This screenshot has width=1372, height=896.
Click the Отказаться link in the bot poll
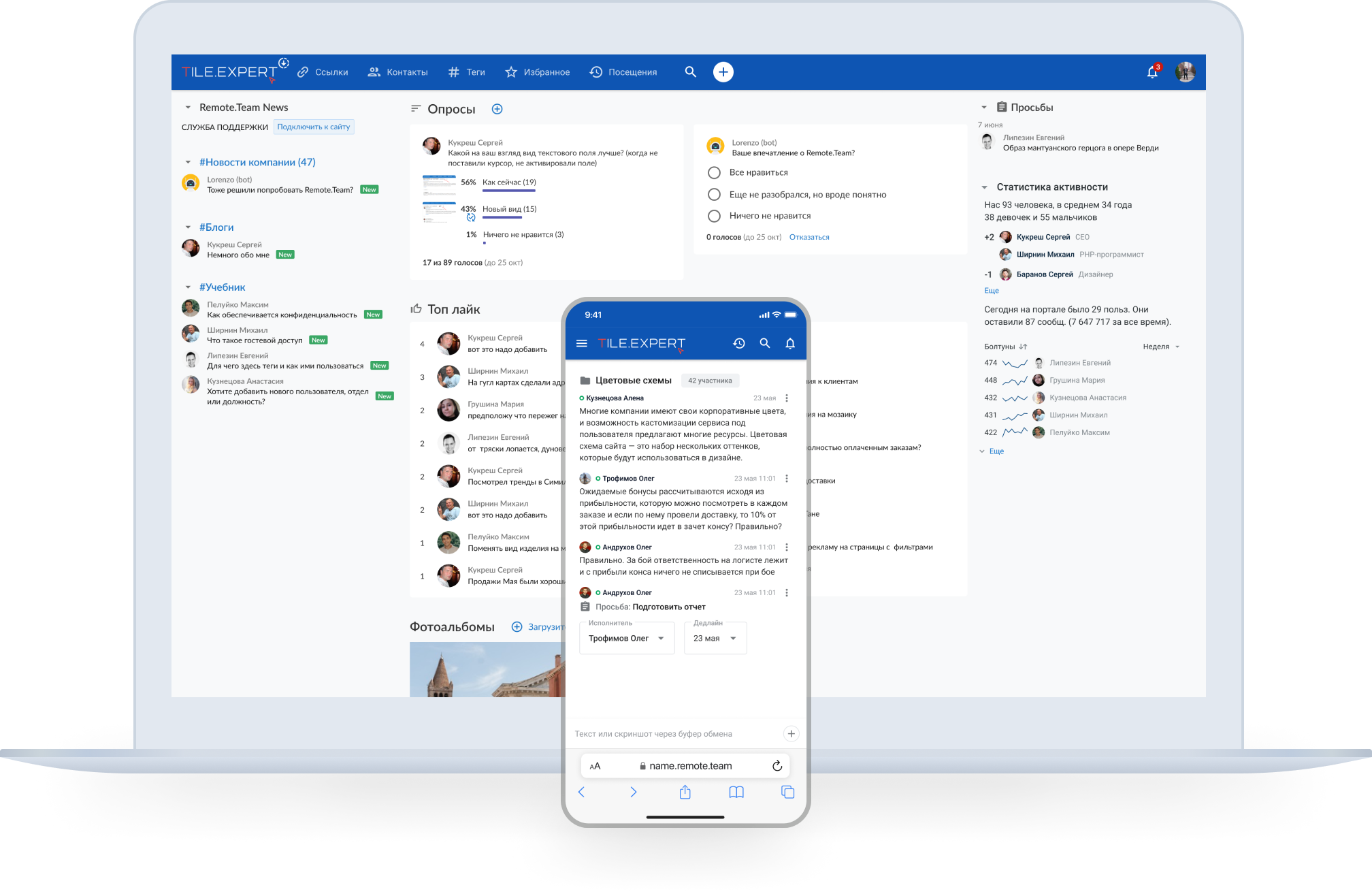coord(809,236)
